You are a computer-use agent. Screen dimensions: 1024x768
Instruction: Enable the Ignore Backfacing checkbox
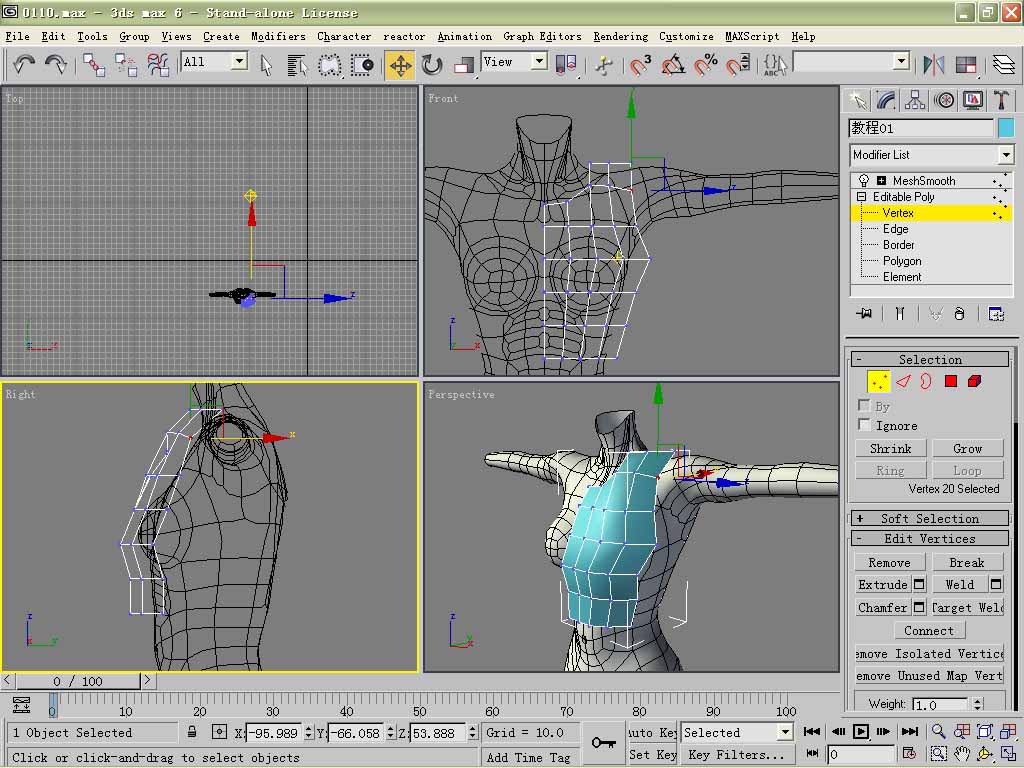[x=864, y=425]
